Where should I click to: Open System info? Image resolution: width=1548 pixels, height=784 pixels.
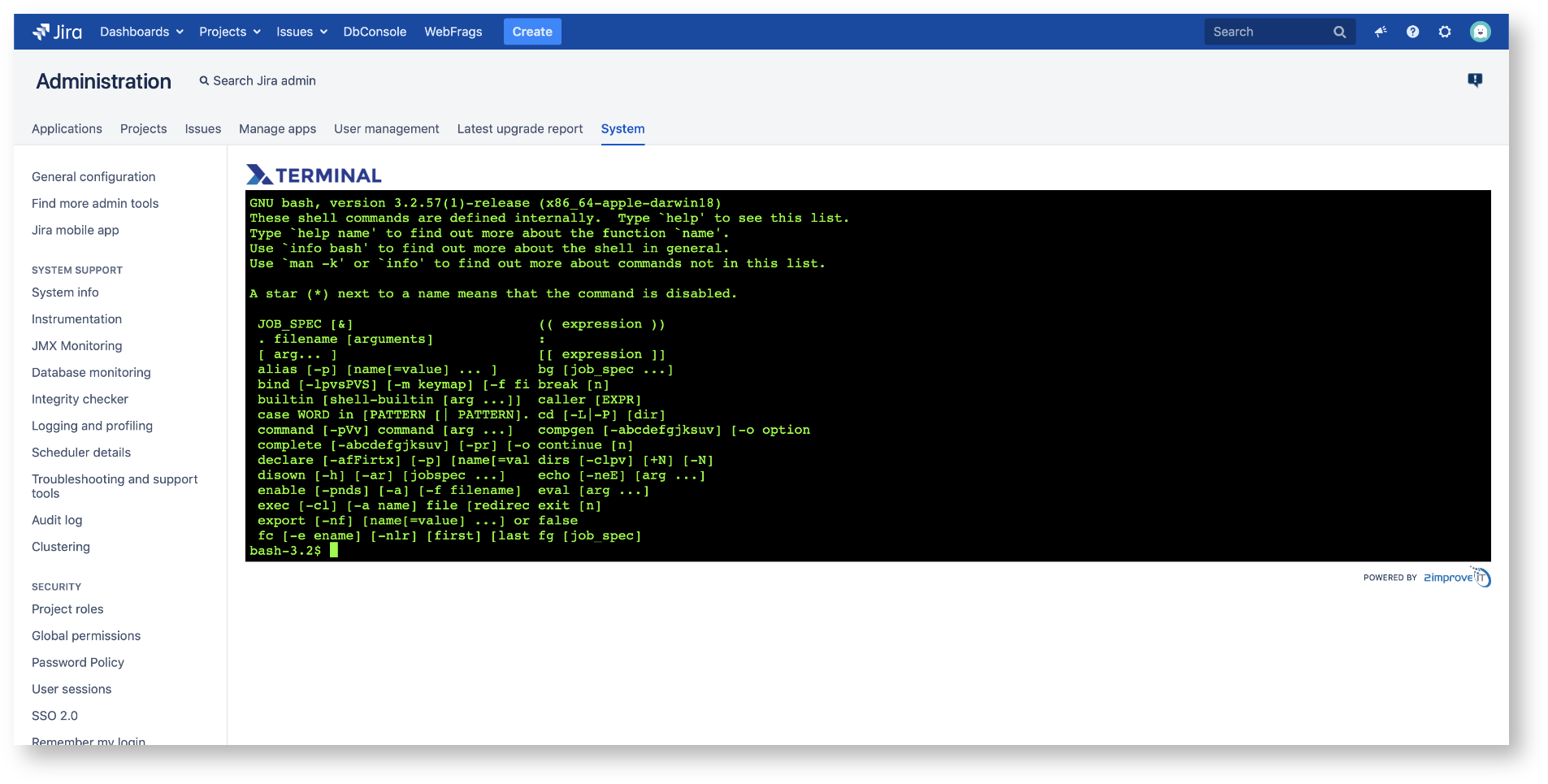pyautogui.click(x=65, y=292)
